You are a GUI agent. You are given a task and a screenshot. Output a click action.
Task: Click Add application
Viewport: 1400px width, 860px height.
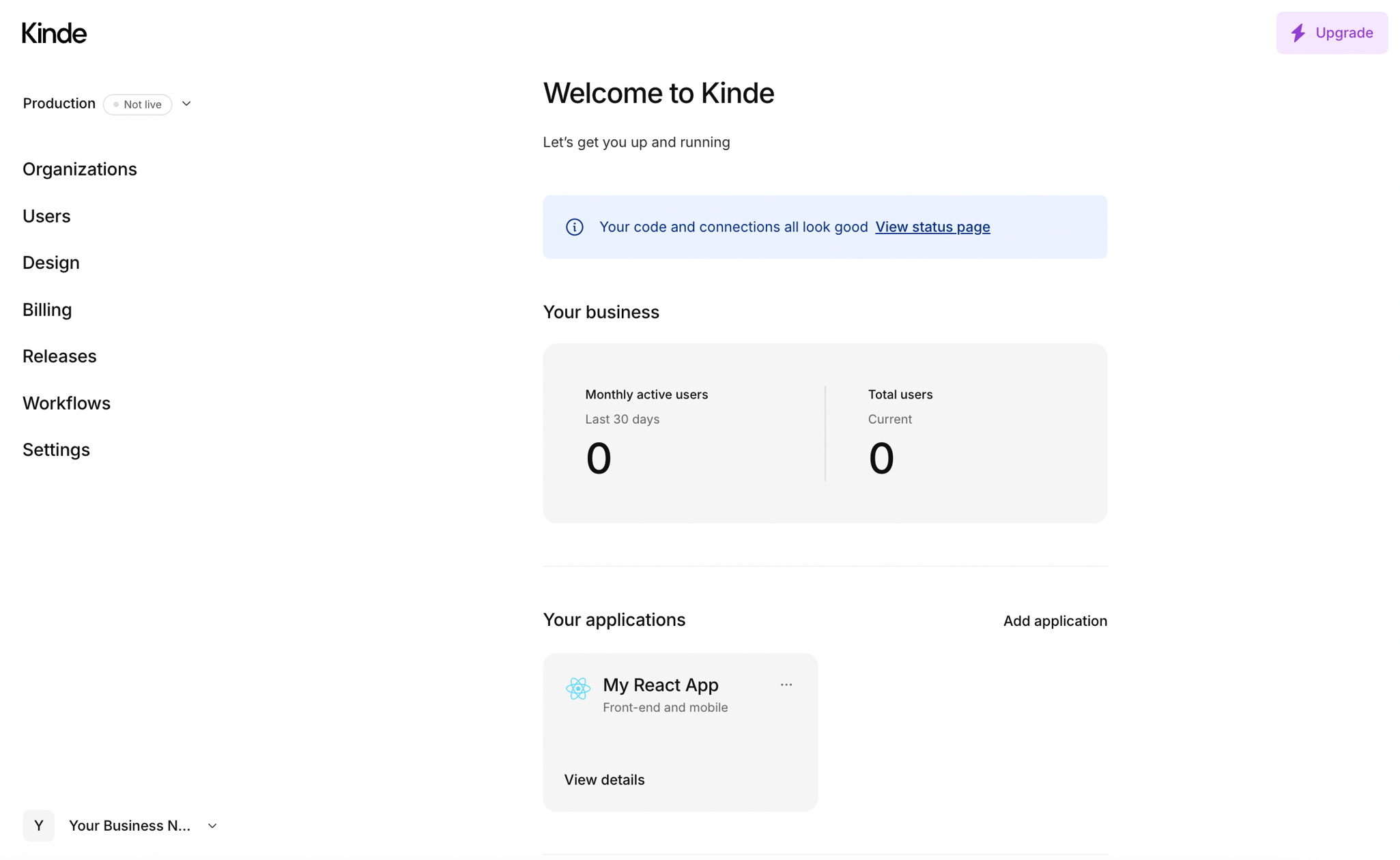[1055, 621]
